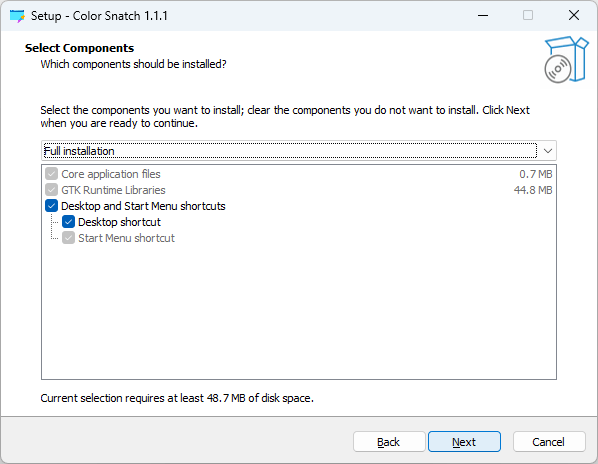Toggle Desktop and Start Menu shortcuts checkbox
Screen dimensions: 598x464
point(51,206)
